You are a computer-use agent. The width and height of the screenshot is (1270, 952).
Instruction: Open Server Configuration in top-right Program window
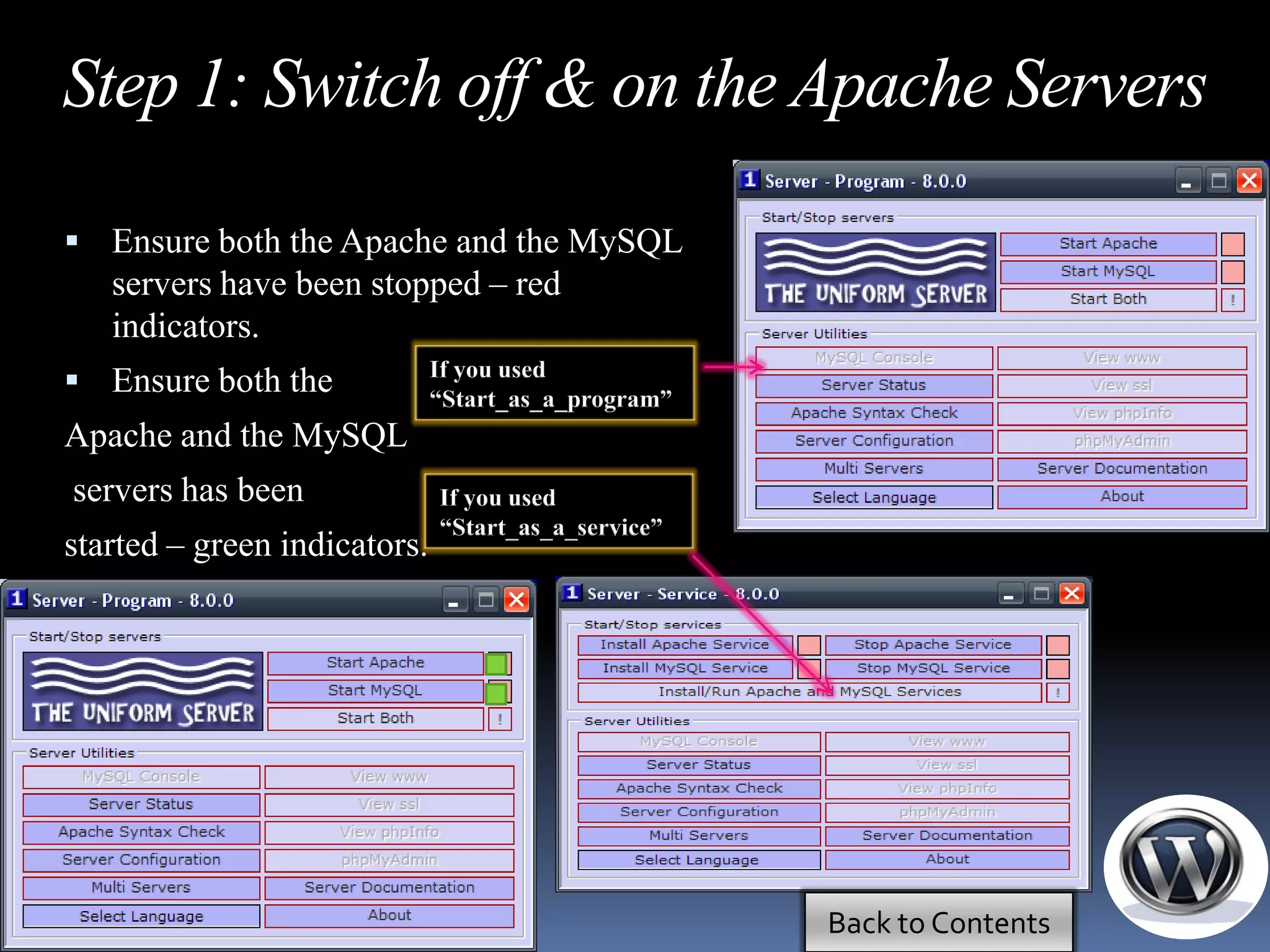[874, 441]
